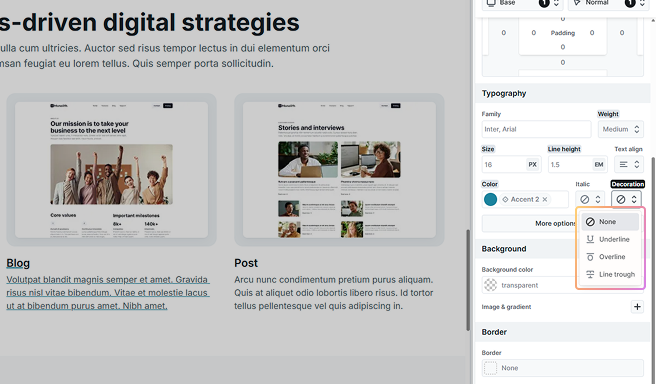This screenshot has height=384, width=656.
Task: Click the Blog heading link
Action: pyautogui.click(x=18, y=263)
